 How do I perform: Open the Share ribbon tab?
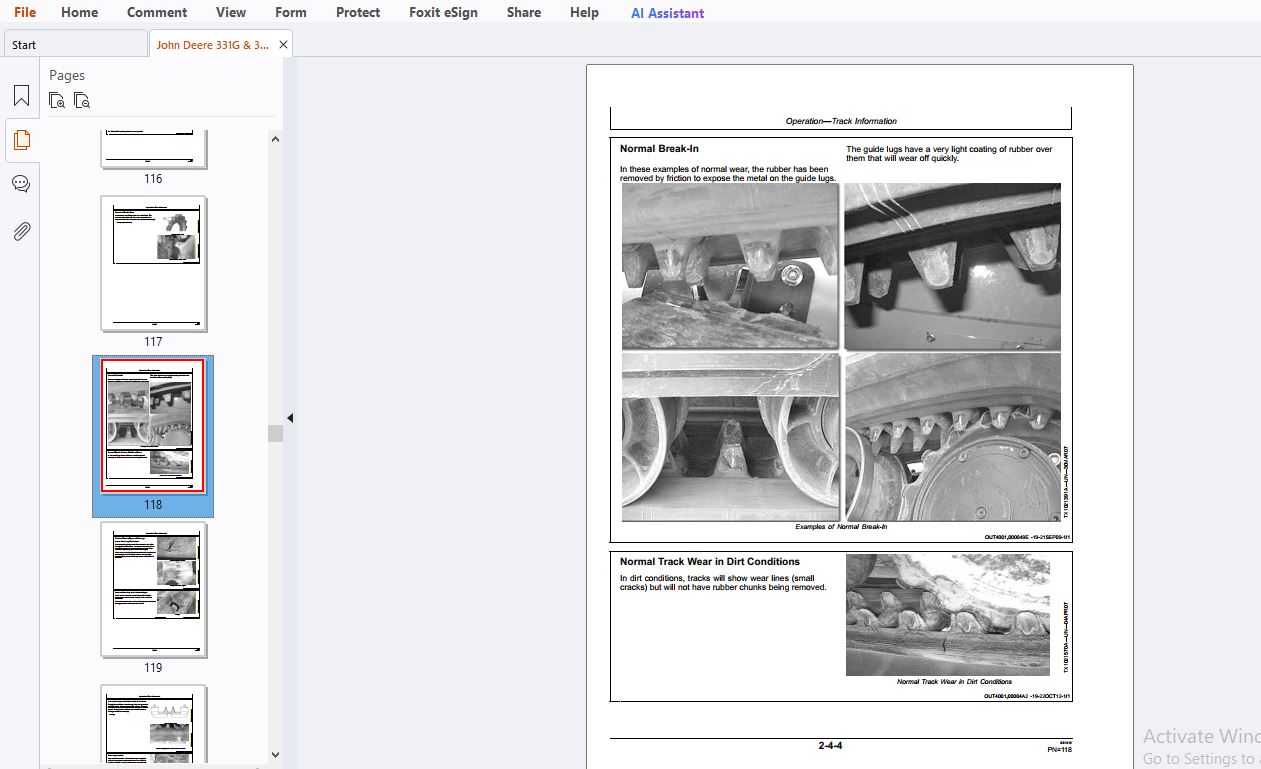tap(524, 12)
